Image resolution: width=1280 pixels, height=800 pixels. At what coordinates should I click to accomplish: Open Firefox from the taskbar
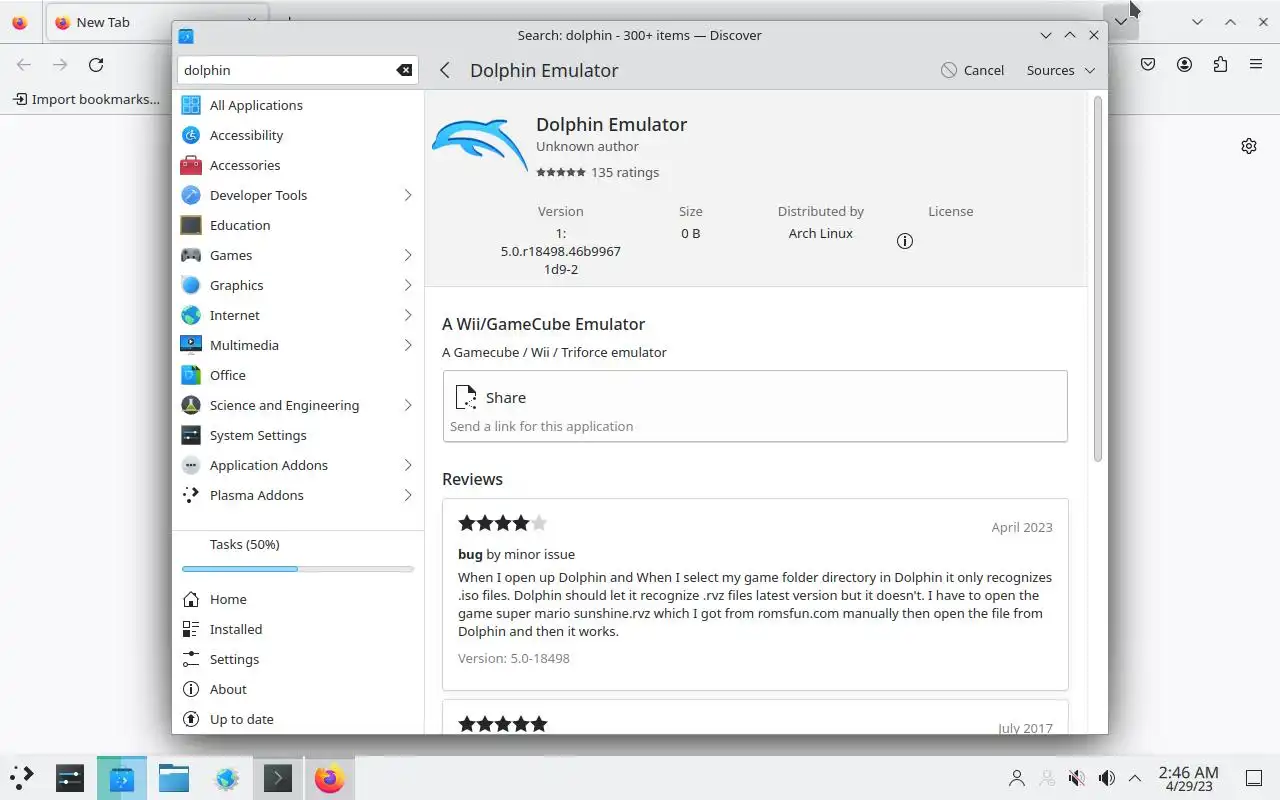329,778
